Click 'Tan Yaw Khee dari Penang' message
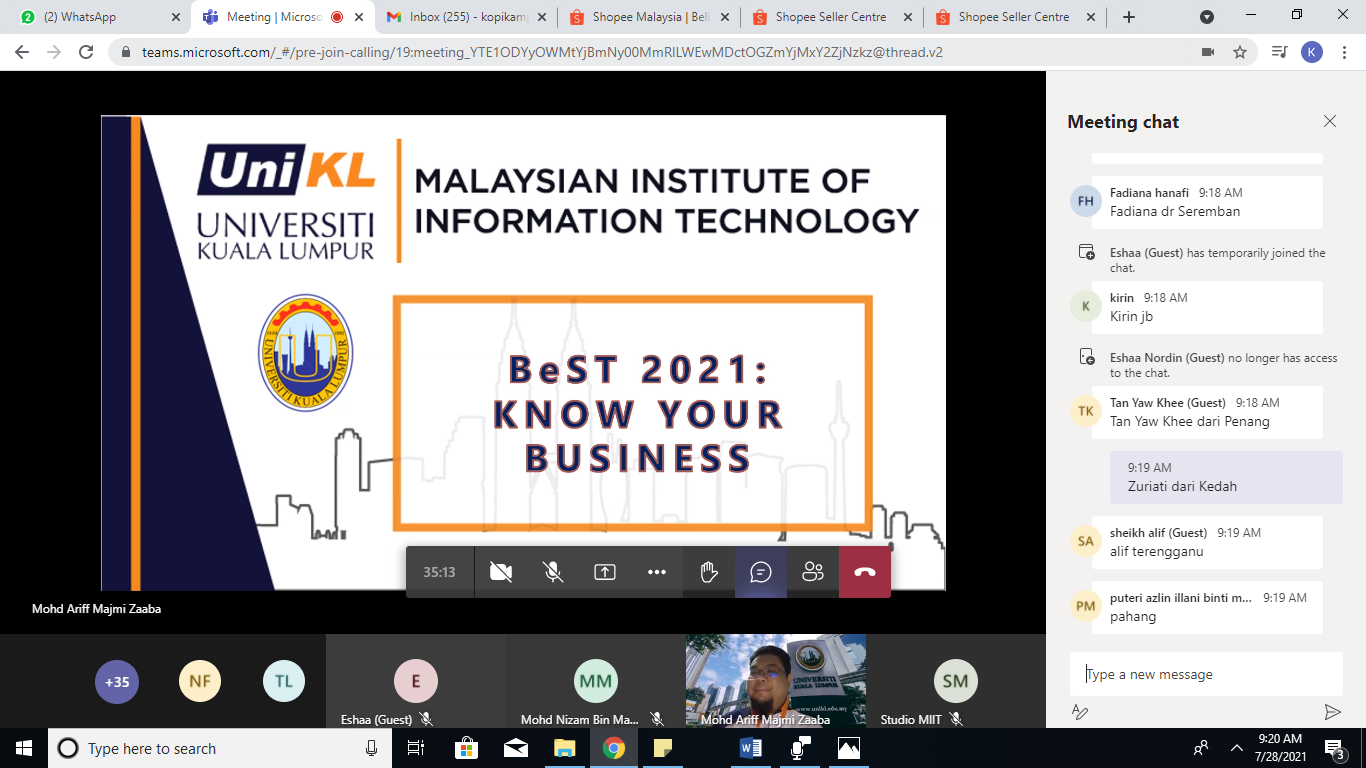Image resolution: width=1366 pixels, height=768 pixels. click(x=1190, y=421)
